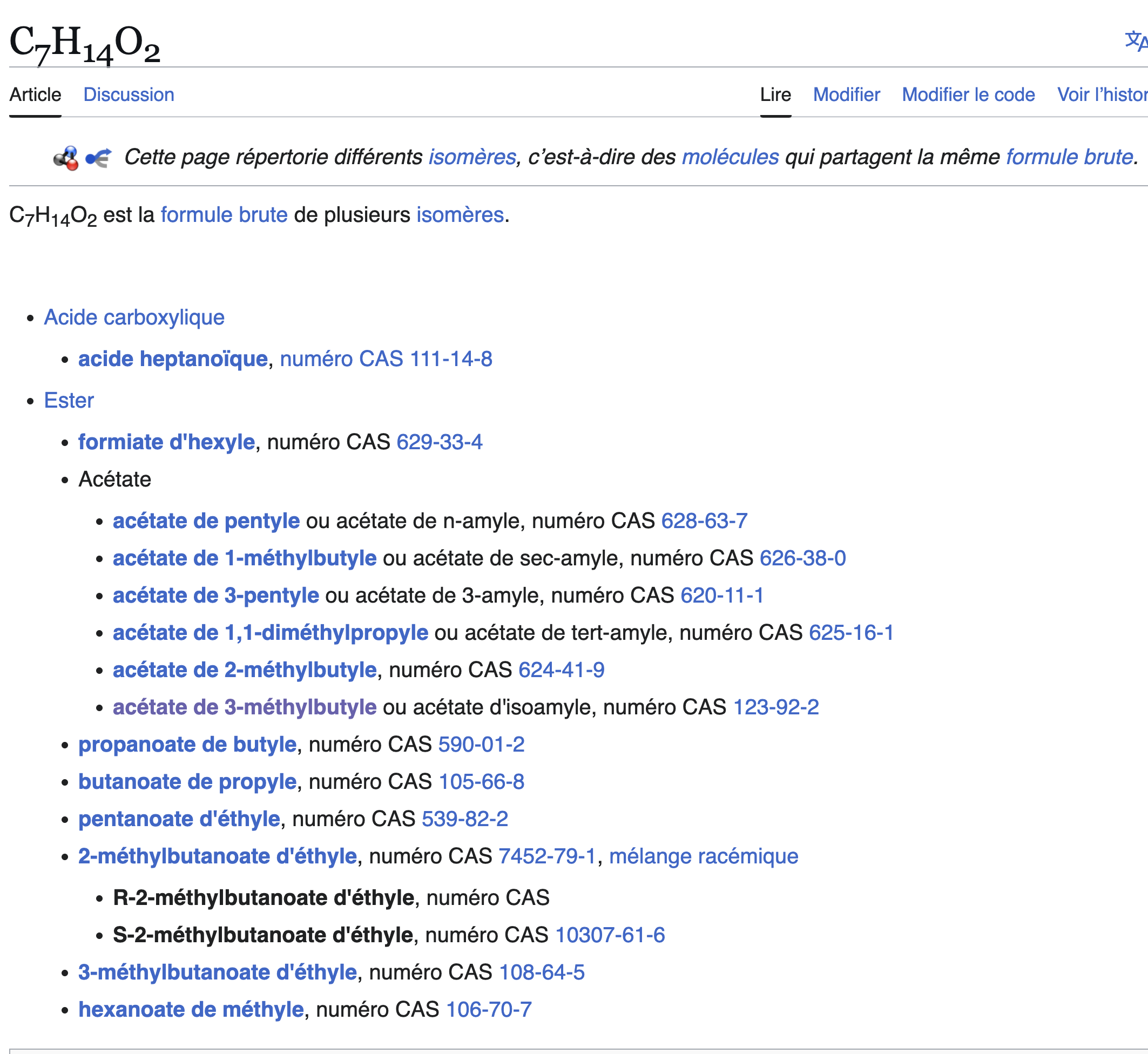
Task: Open visited acétate de 3-méthylbutyle link
Action: coord(245,708)
